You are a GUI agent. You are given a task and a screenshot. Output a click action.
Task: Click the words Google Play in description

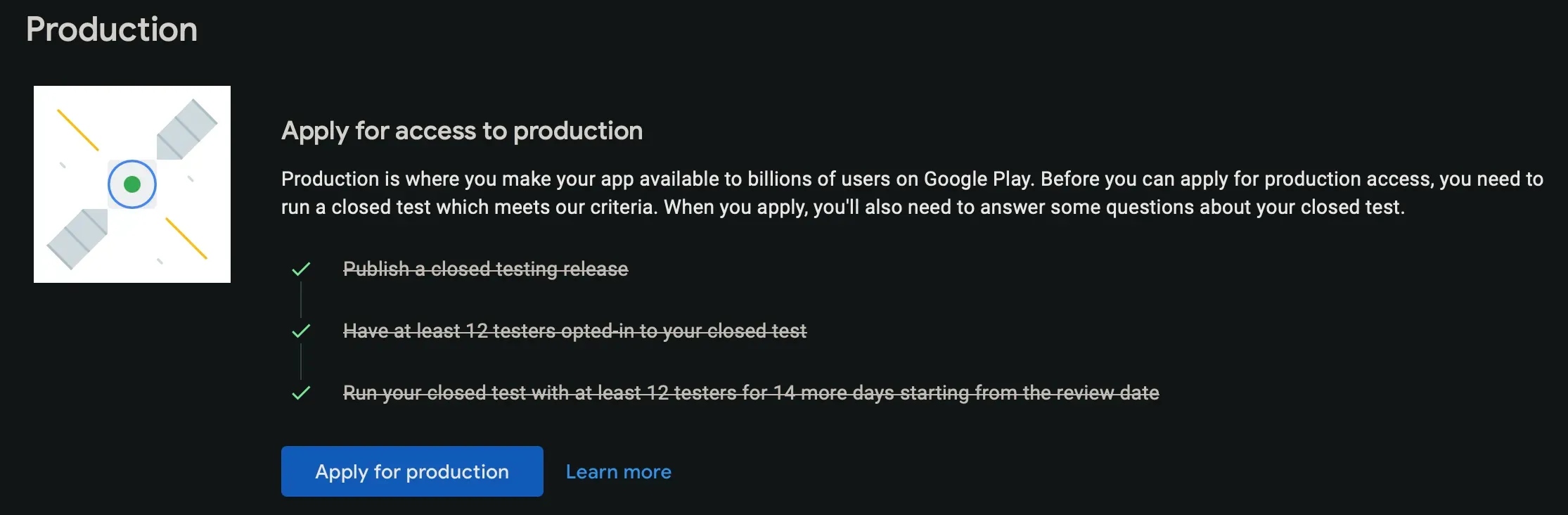point(978,179)
